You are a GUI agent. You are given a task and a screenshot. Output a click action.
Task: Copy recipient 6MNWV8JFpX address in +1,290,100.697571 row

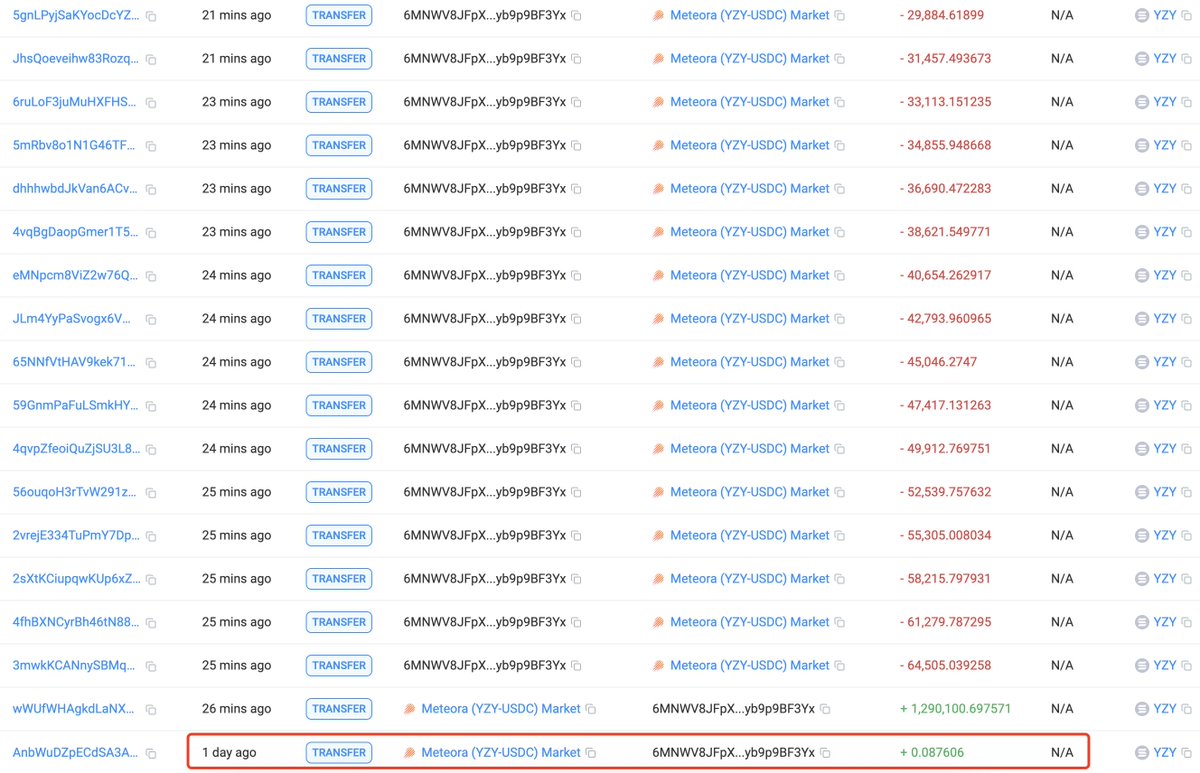click(825, 709)
